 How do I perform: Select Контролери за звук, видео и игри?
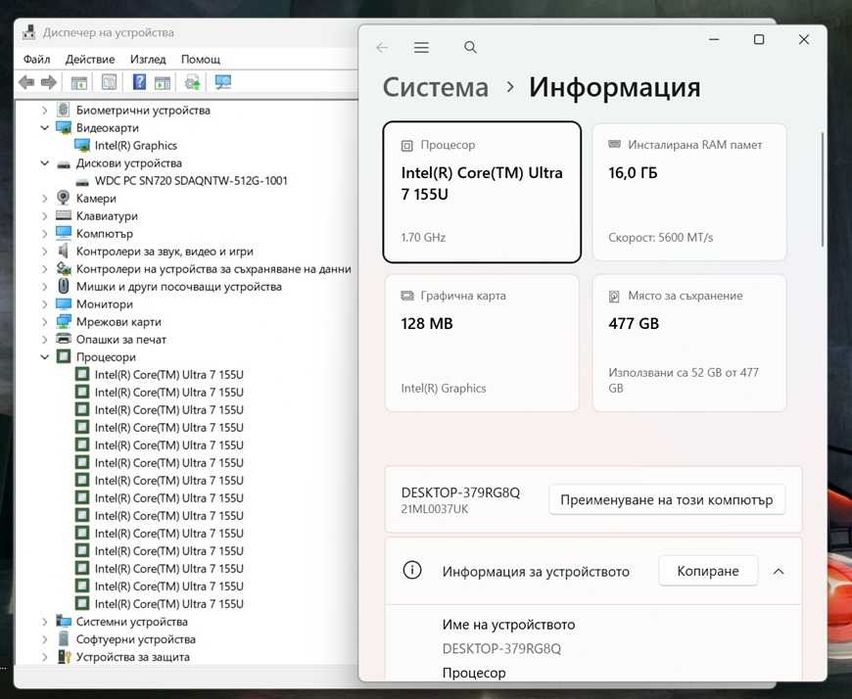(165, 251)
